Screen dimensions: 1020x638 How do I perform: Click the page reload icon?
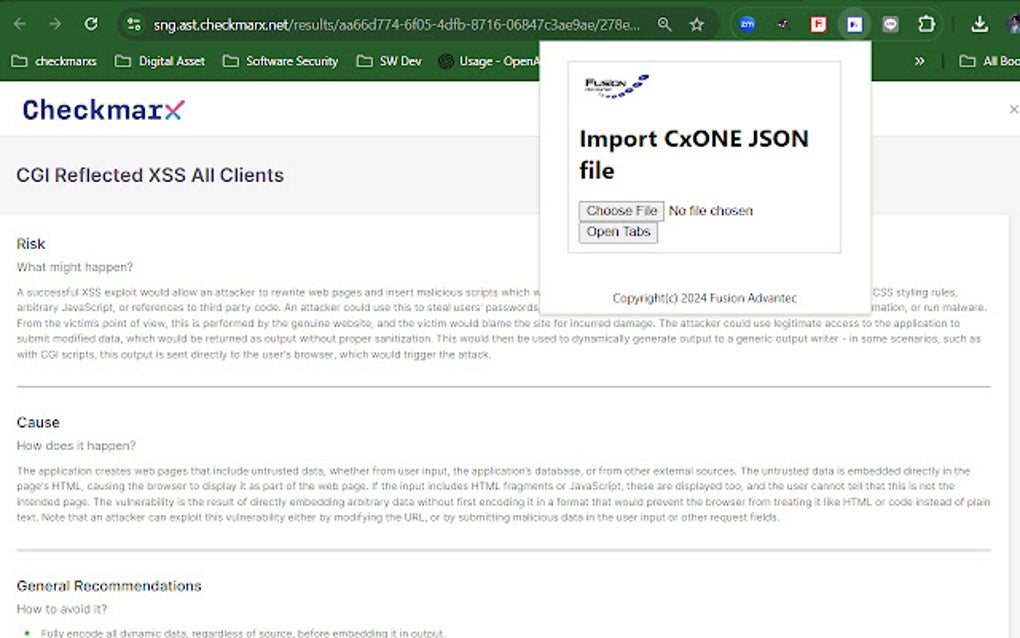tap(91, 23)
